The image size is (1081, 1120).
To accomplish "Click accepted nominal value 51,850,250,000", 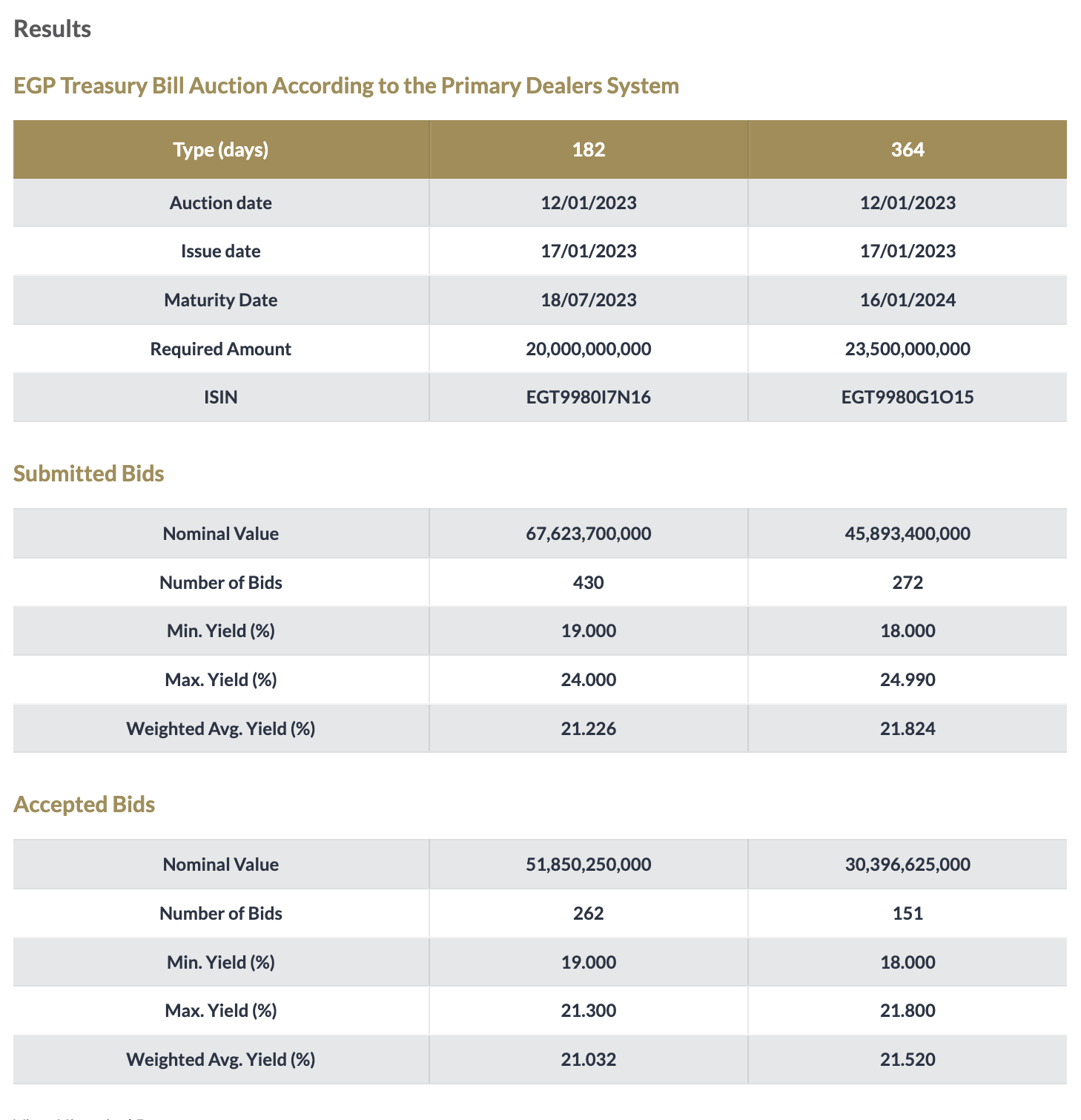I will tap(589, 865).
